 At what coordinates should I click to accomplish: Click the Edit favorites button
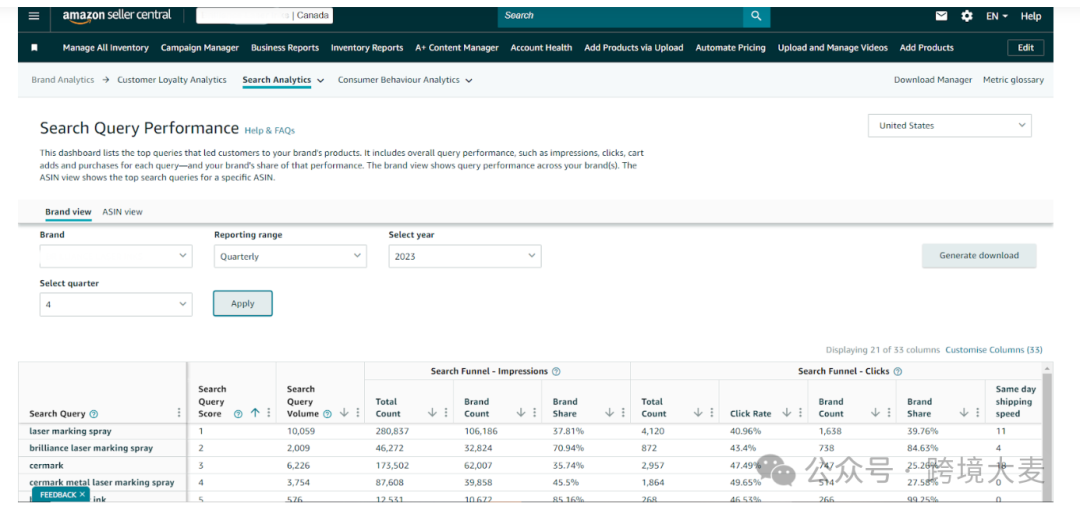1026,48
